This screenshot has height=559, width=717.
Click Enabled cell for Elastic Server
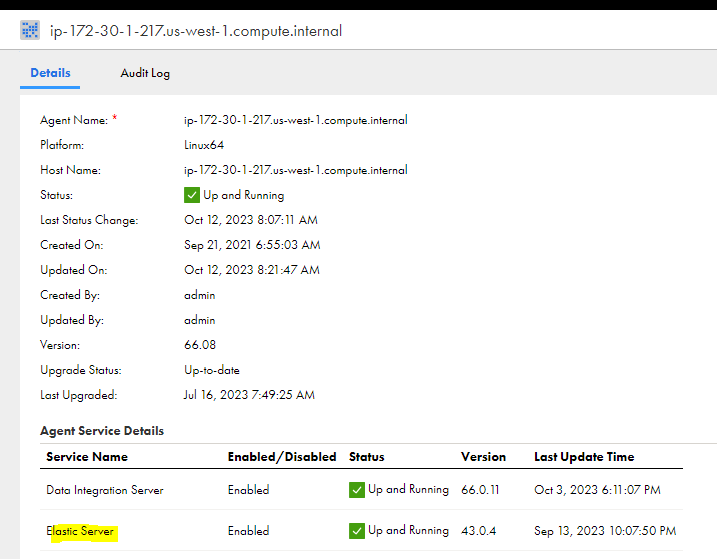click(248, 531)
